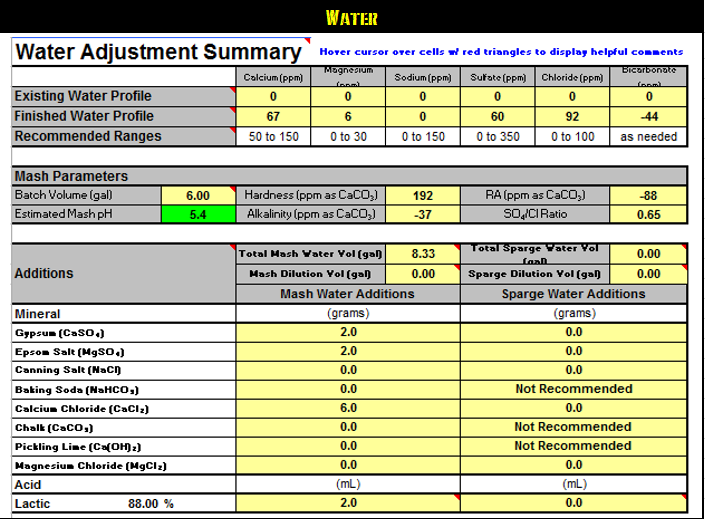Screen dimensions: 705x519
Task: Select Canning Salt sparge water addition cell
Action: (x=573, y=370)
